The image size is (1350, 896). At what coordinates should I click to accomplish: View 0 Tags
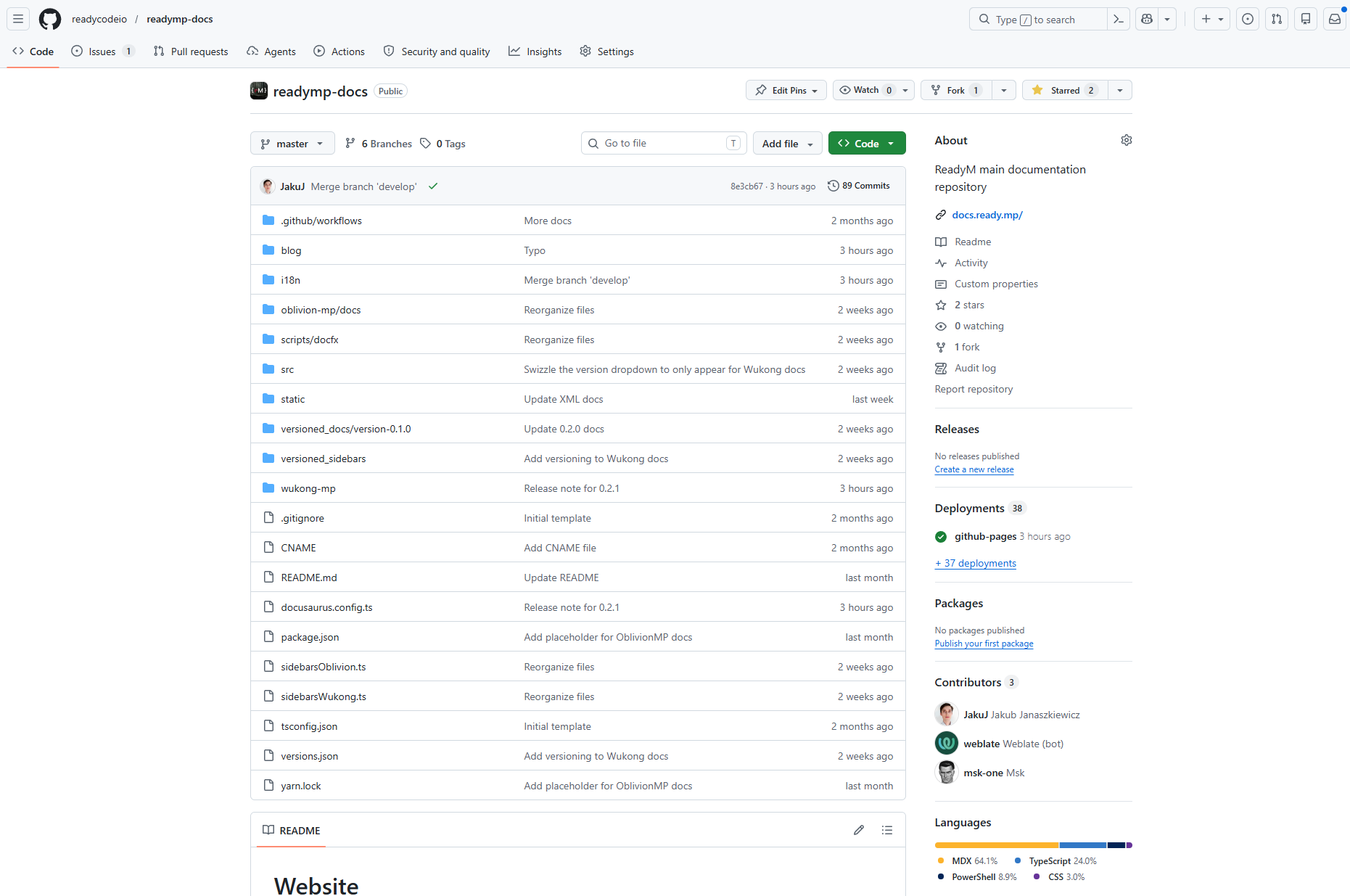[x=443, y=144]
